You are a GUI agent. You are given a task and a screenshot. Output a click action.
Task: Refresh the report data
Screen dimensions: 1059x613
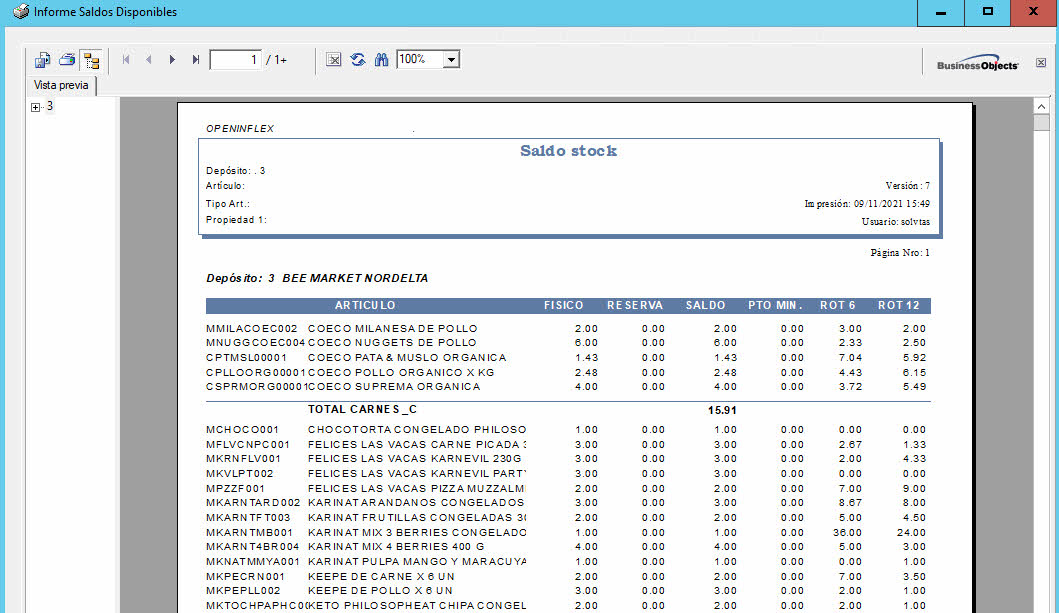click(358, 60)
